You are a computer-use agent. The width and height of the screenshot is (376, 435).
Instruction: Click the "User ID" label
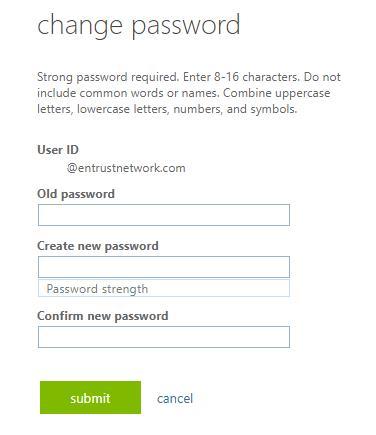[x=58, y=150]
